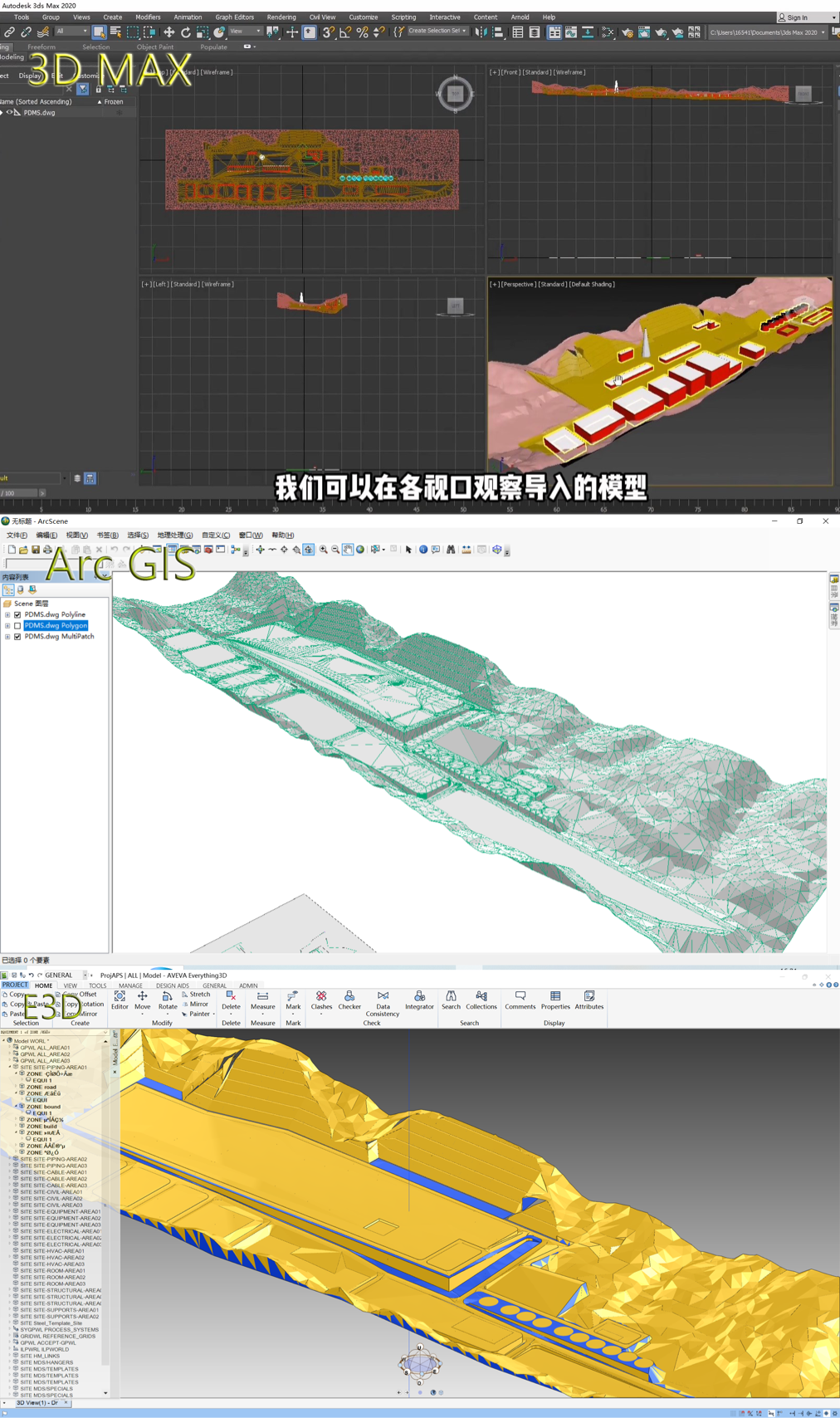Open the All selection filter dropdown in 3ds Max
The width and height of the screenshot is (840, 1418).
pyautogui.click(x=71, y=32)
